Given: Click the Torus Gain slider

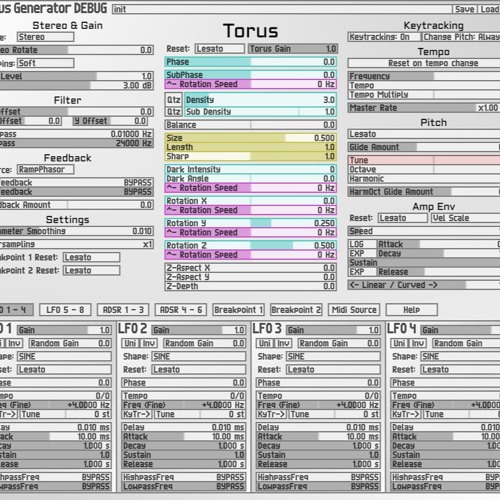Looking at the screenshot, I should tap(293, 49).
